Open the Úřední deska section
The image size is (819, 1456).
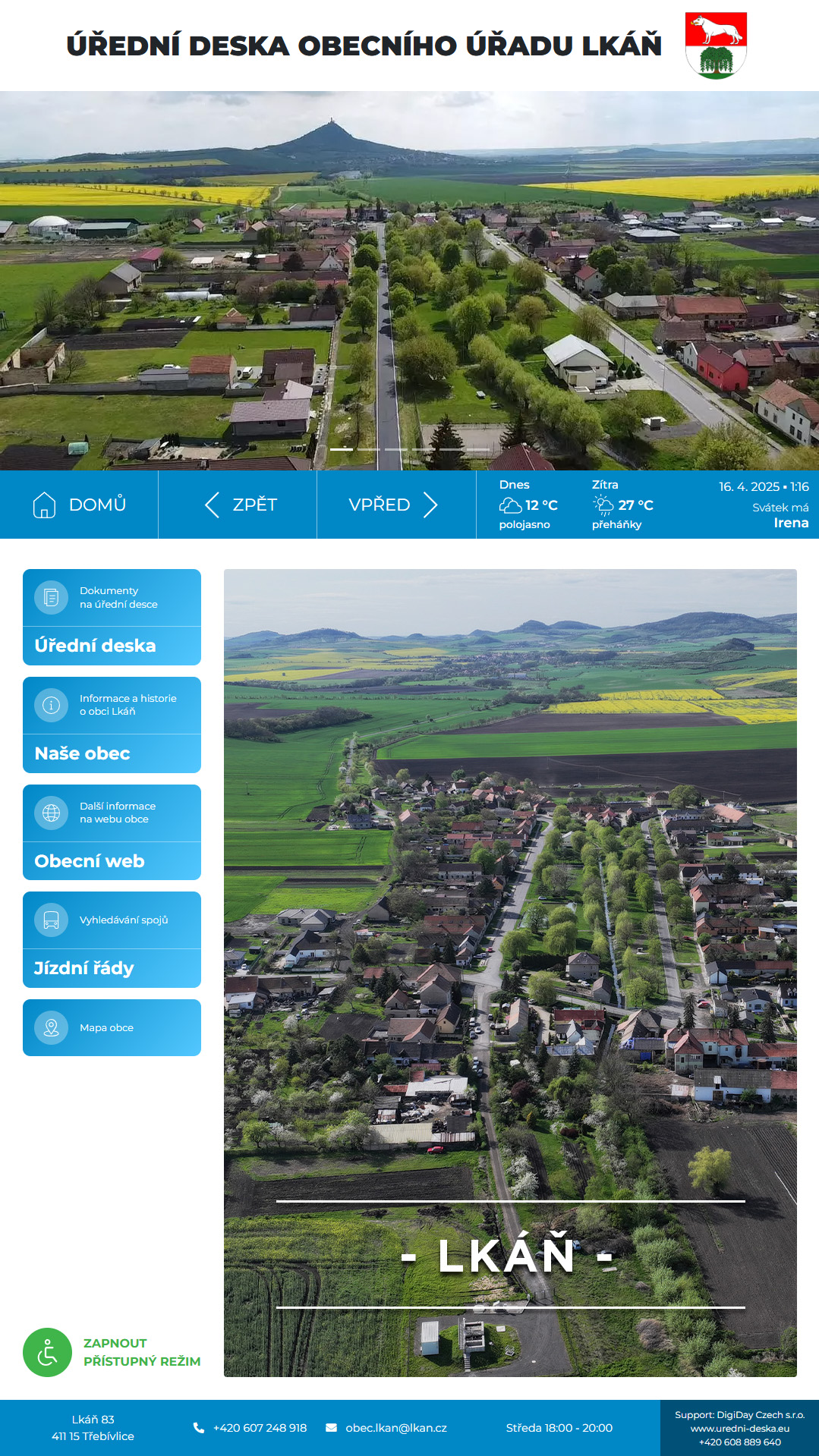pos(112,617)
